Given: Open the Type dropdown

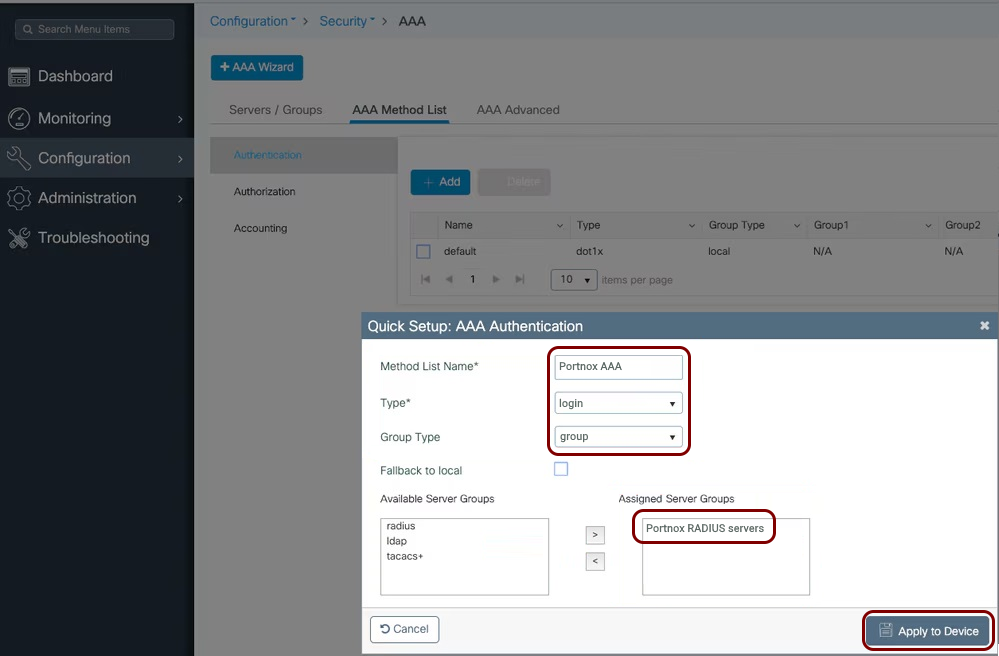Looking at the screenshot, I should point(619,403).
